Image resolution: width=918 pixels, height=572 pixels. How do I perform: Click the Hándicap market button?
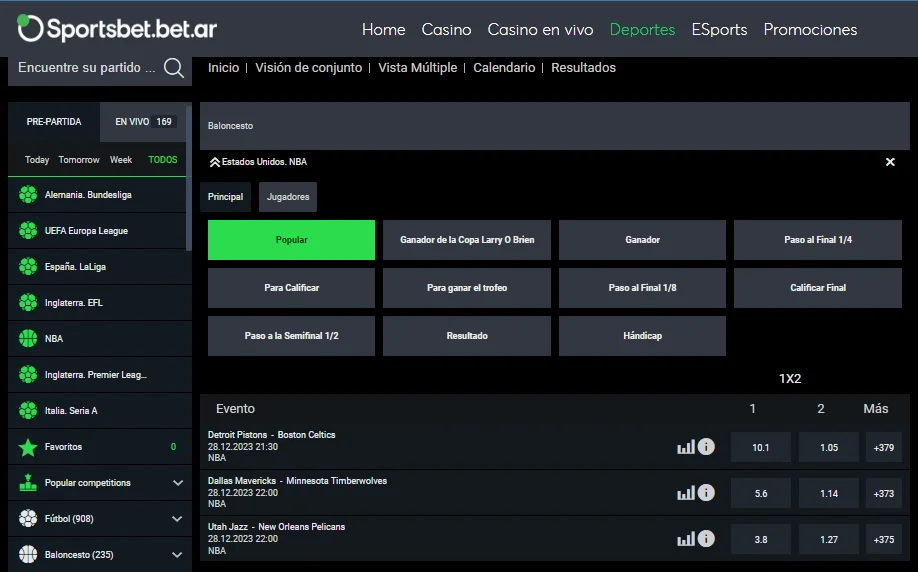[x=642, y=336]
